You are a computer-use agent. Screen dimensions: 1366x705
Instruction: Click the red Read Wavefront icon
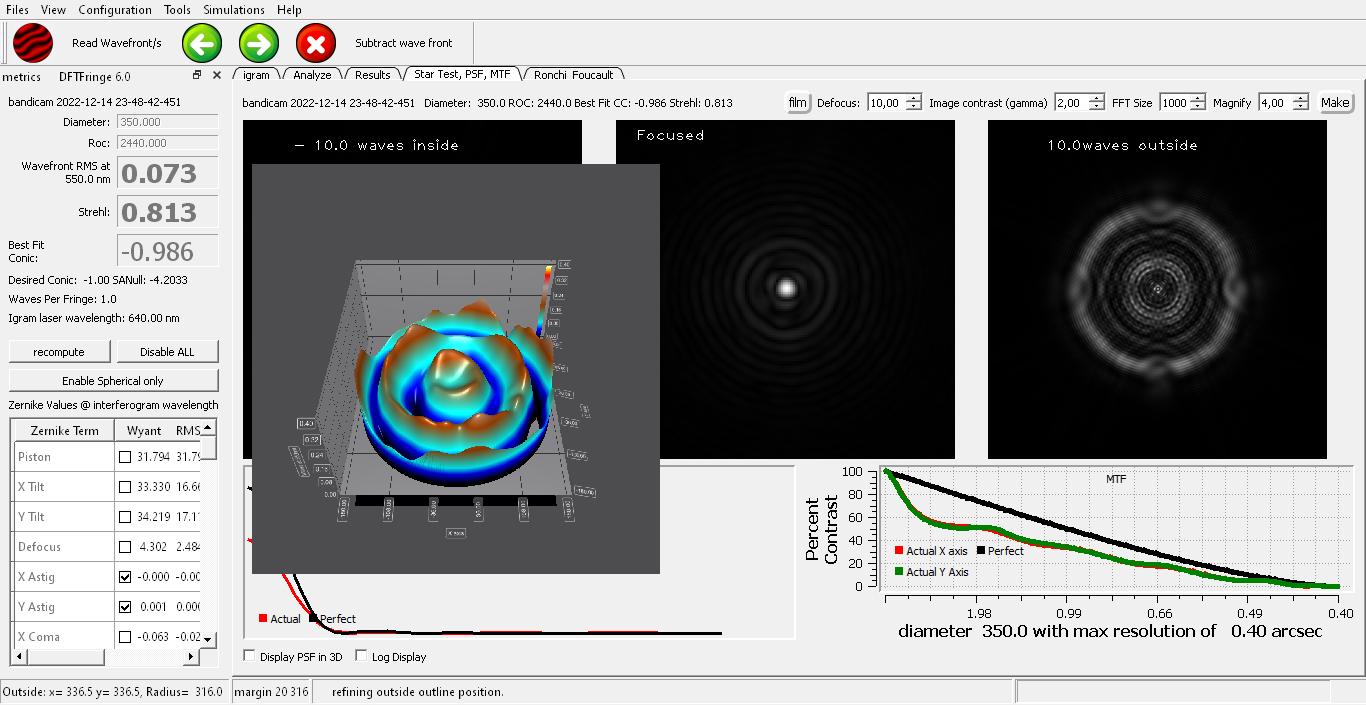[x=33, y=43]
